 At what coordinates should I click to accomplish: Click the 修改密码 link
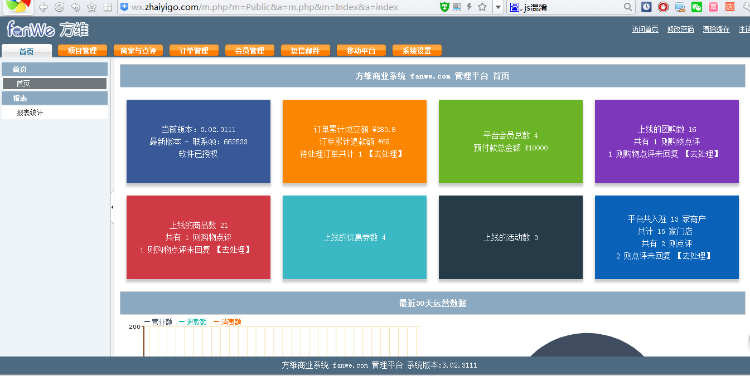pos(681,29)
